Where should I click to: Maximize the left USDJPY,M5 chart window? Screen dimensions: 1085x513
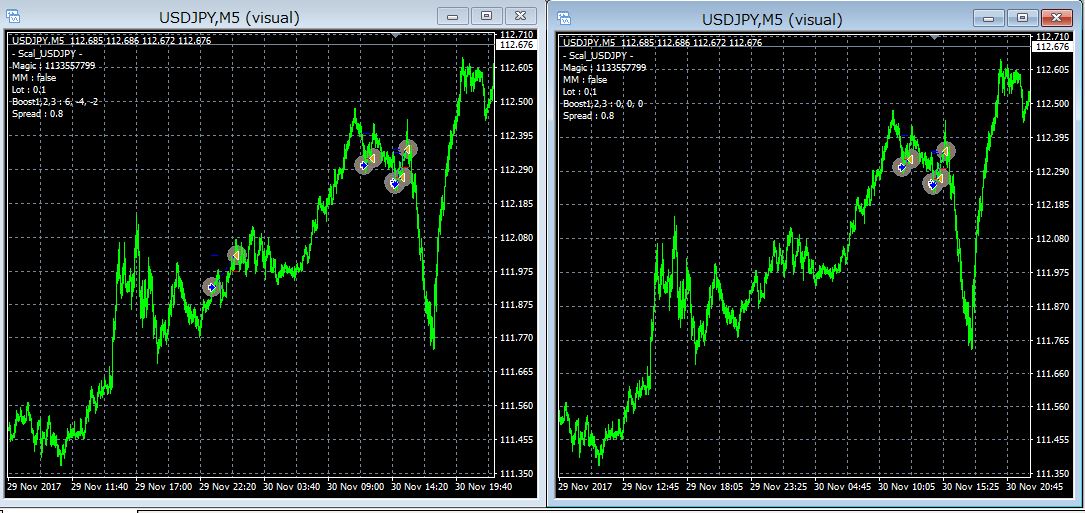tap(486, 16)
